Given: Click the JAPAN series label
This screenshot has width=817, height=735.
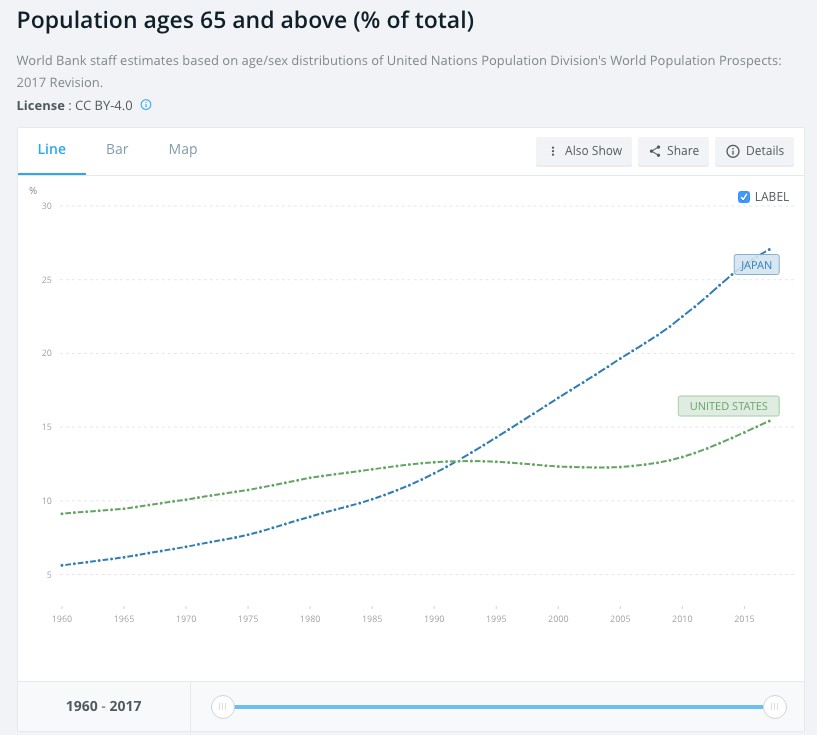Looking at the screenshot, I should point(756,264).
